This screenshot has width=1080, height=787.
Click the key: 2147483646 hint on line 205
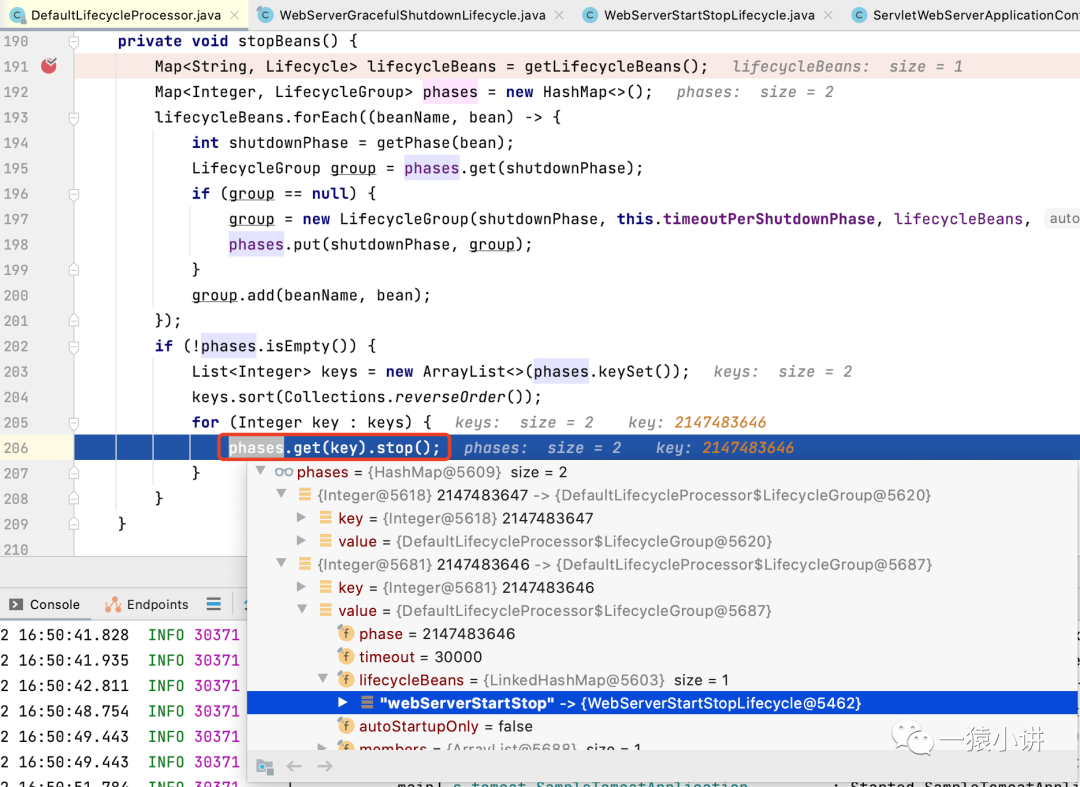[x=697, y=423]
